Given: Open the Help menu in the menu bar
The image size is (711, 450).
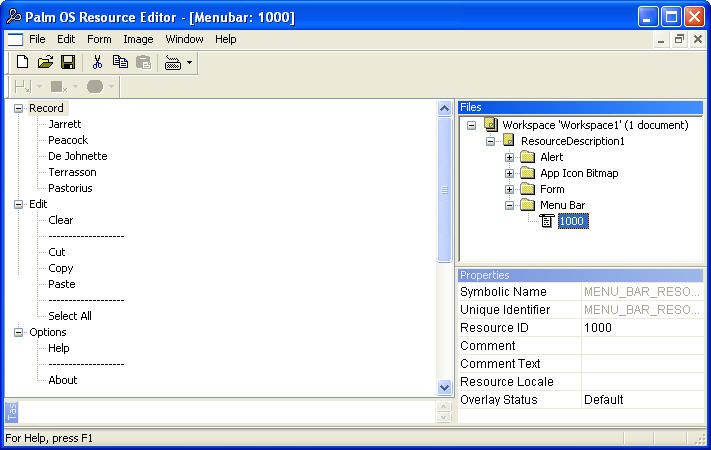Looking at the screenshot, I should coord(225,39).
